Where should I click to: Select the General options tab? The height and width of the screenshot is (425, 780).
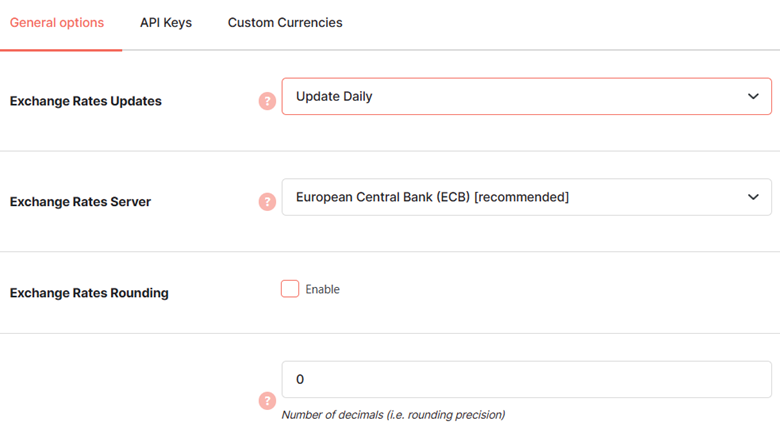coord(57,23)
